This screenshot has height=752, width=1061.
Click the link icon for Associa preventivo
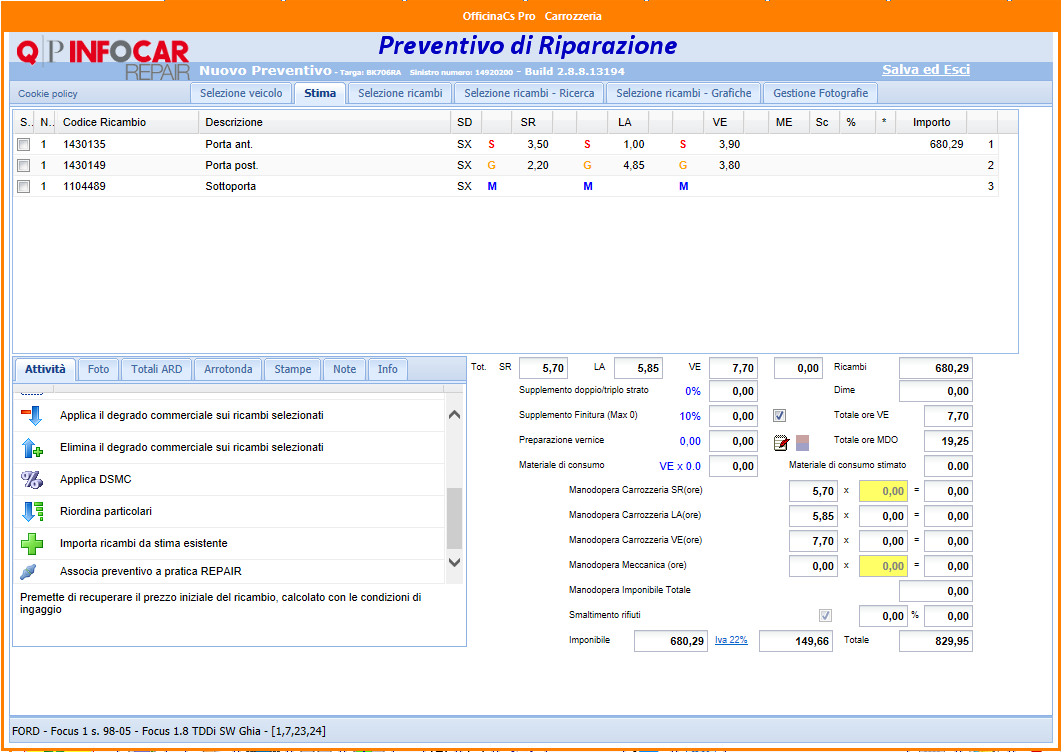(28, 572)
